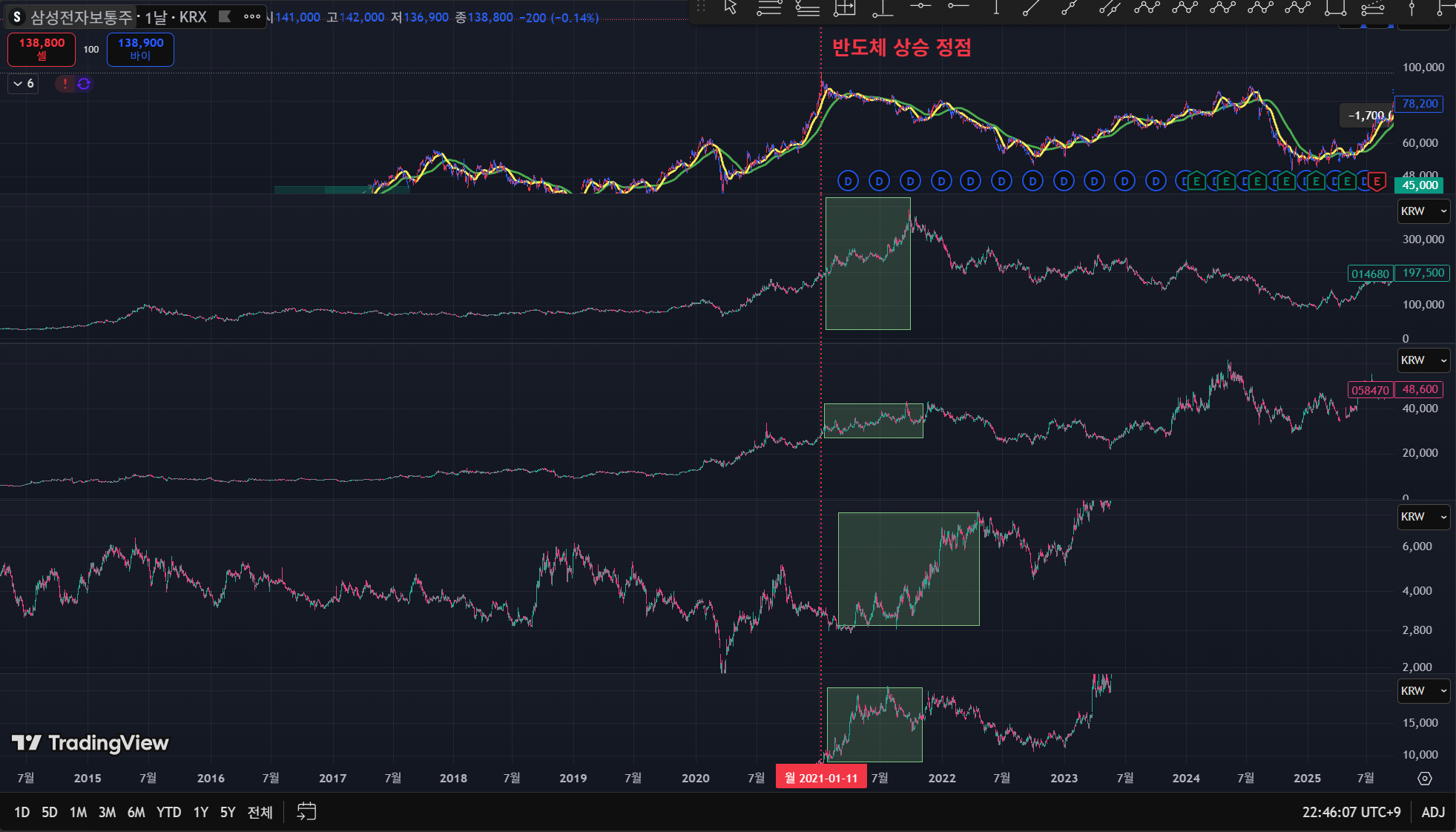Open chart settings gear at axis corner
Image resolution: width=1456 pixels, height=832 pixels.
coord(1424,778)
